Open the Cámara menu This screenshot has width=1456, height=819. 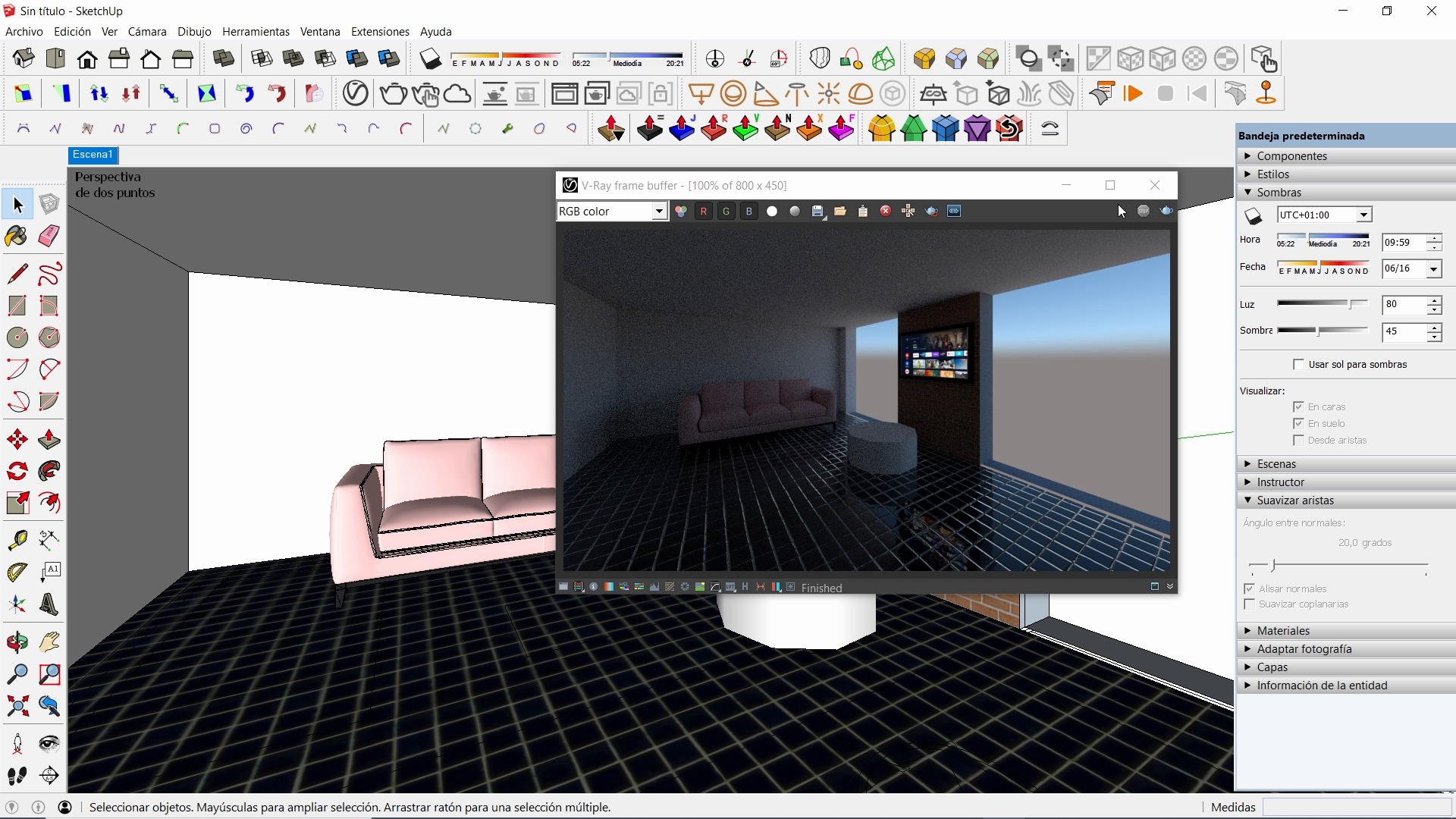click(x=147, y=32)
